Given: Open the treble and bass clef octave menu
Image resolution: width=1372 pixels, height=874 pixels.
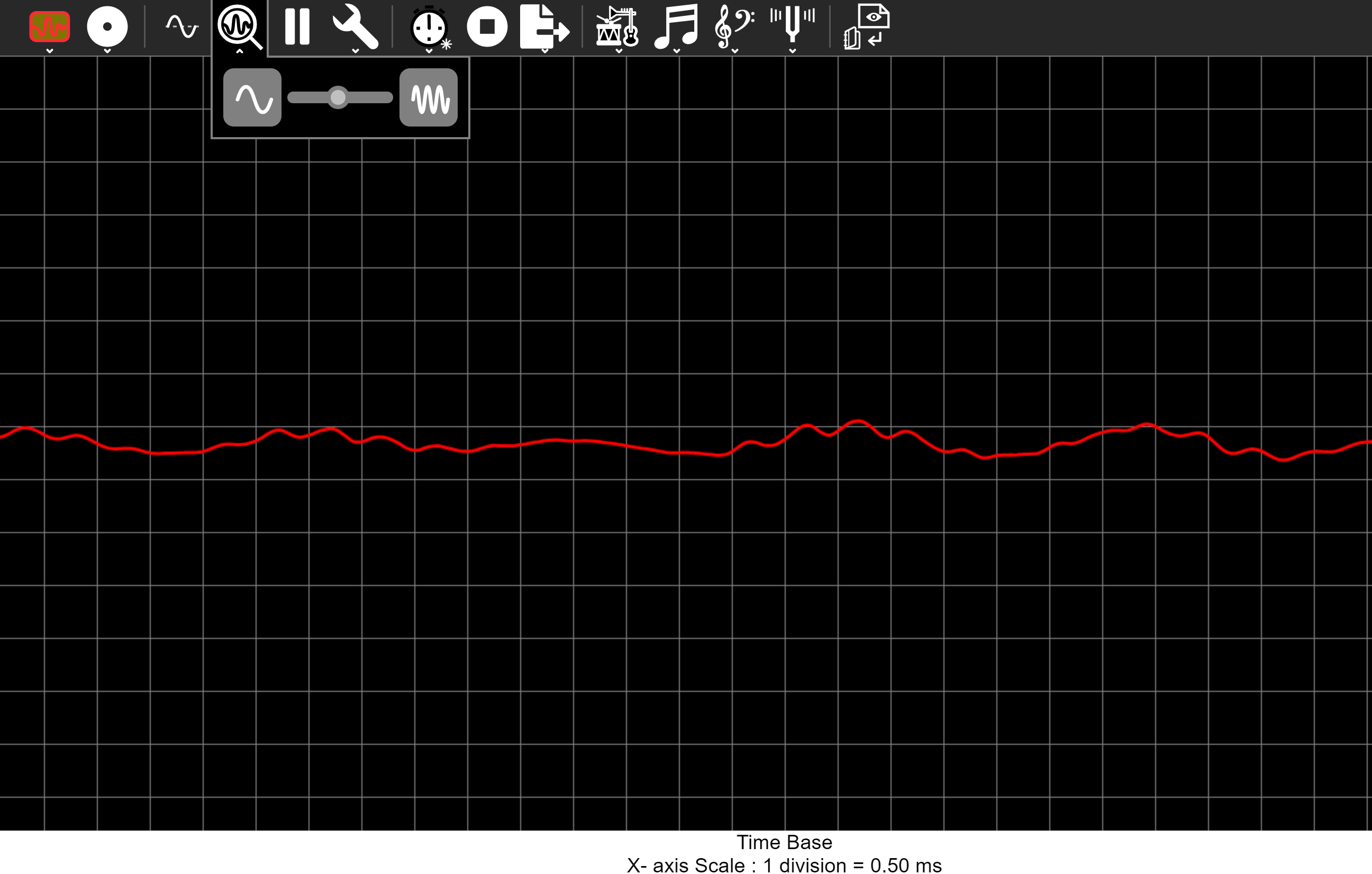Looking at the screenshot, I should click(x=734, y=26).
